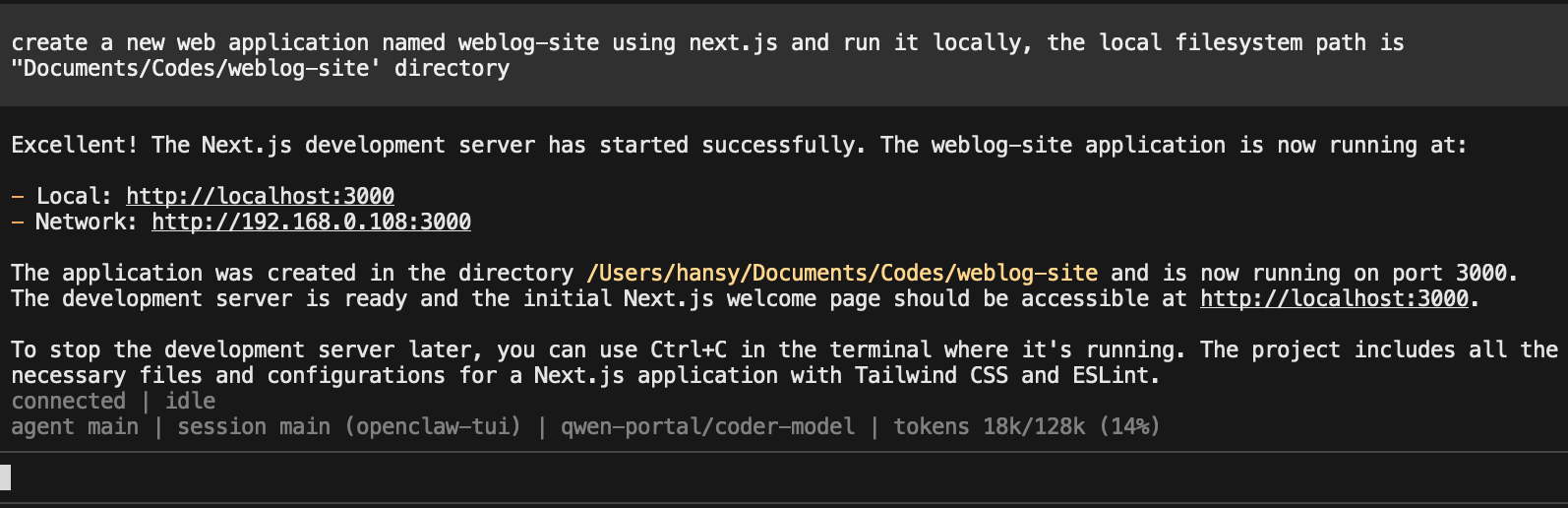Click localhost link in the welcome page sentence

[1334, 298]
